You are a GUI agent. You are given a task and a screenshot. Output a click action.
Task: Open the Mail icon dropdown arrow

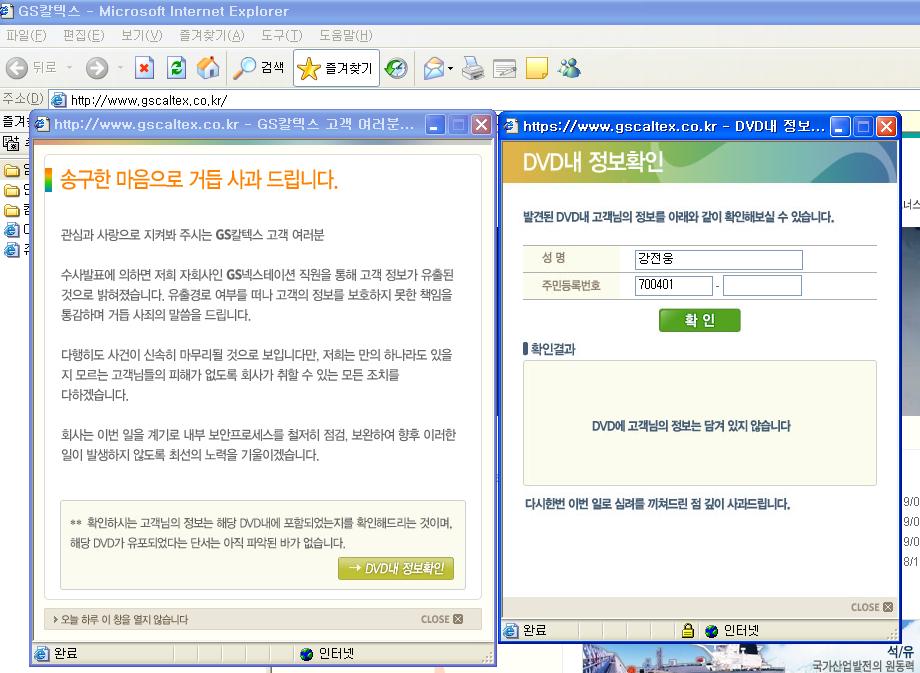(x=451, y=68)
